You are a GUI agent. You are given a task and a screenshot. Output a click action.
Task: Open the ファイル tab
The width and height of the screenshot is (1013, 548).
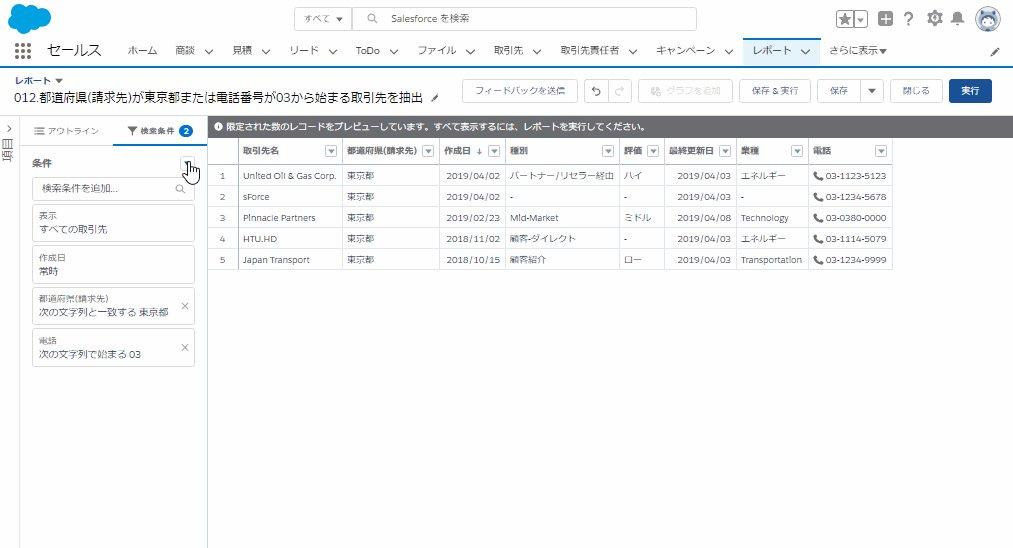coord(436,50)
